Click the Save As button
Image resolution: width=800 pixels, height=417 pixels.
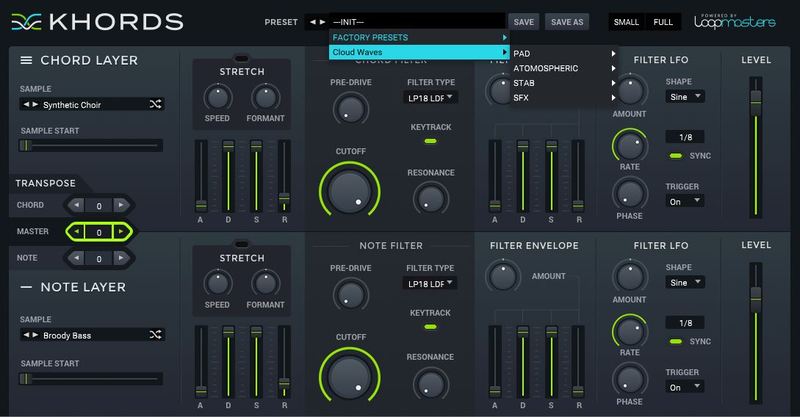pos(567,22)
